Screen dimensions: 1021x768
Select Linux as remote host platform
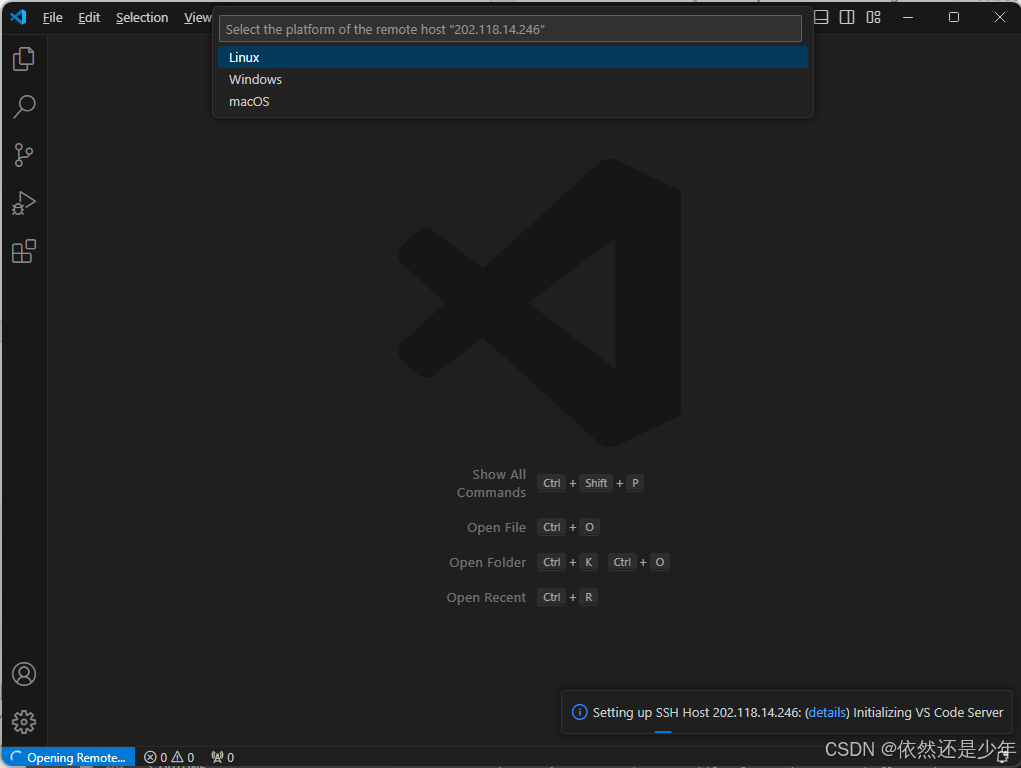[x=512, y=57]
